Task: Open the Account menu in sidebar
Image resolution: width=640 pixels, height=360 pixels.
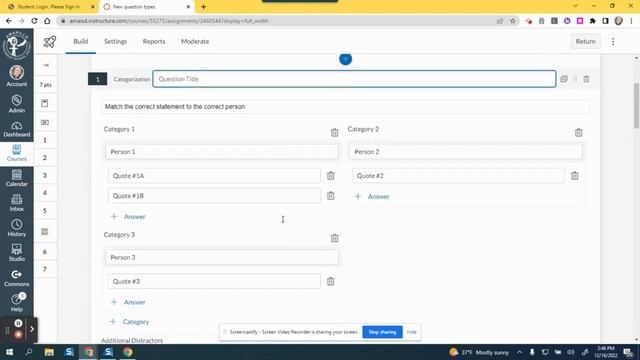Action: pyautogui.click(x=17, y=76)
